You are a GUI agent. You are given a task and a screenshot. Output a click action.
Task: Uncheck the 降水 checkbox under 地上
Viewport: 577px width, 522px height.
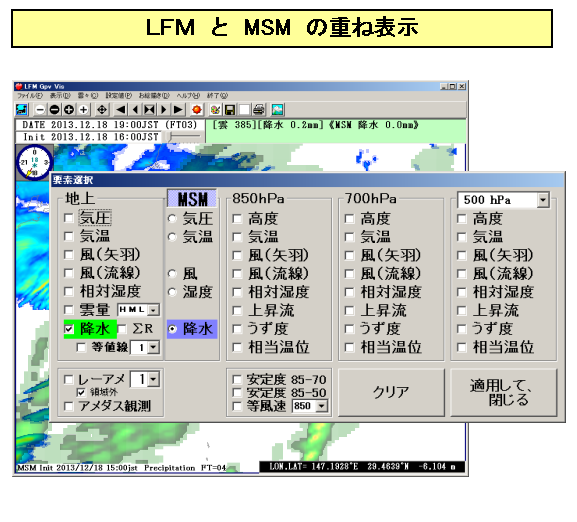pyautogui.click(x=69, y=329)
